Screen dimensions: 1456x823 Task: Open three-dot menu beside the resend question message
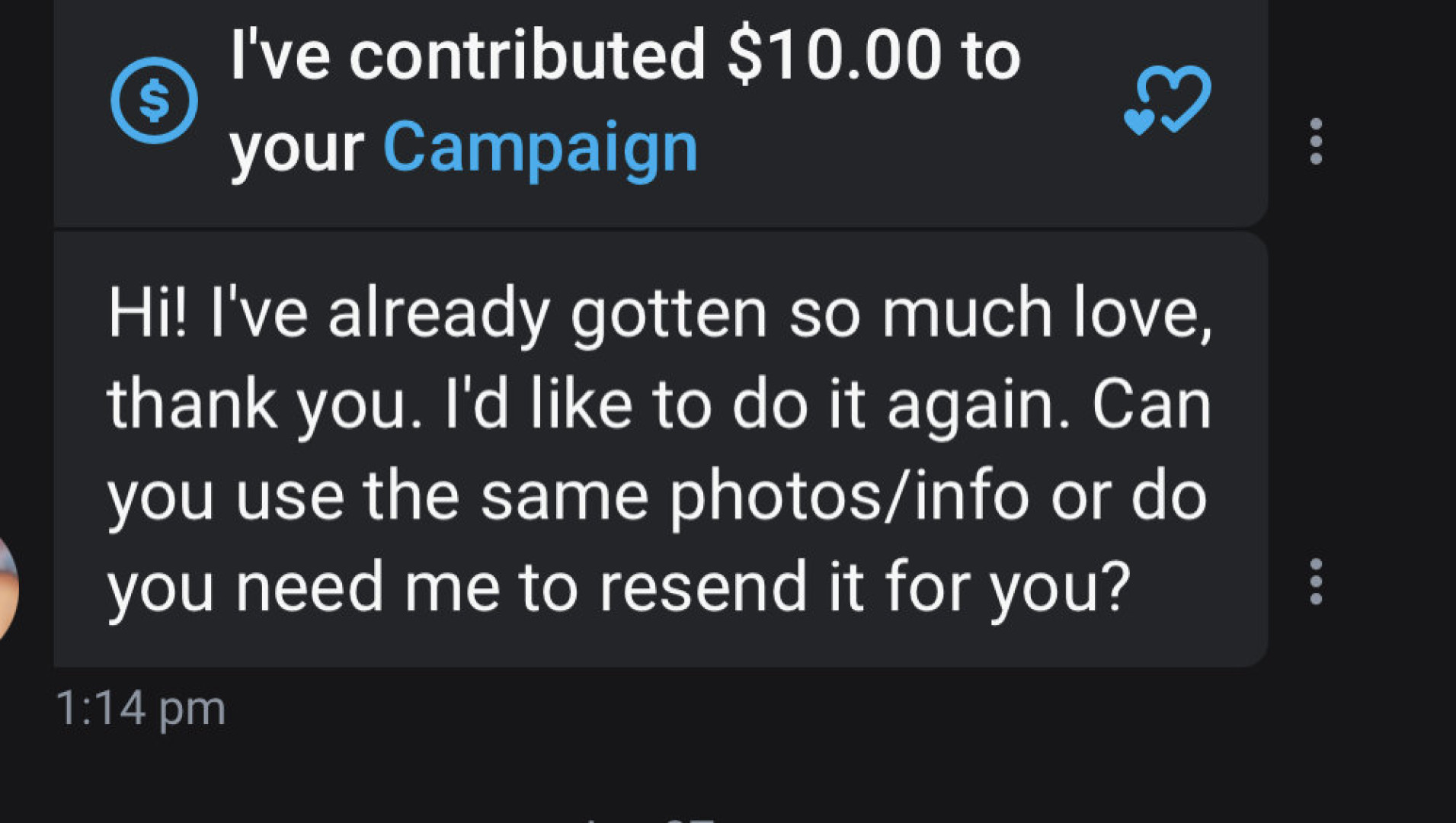click(1316, 582)
